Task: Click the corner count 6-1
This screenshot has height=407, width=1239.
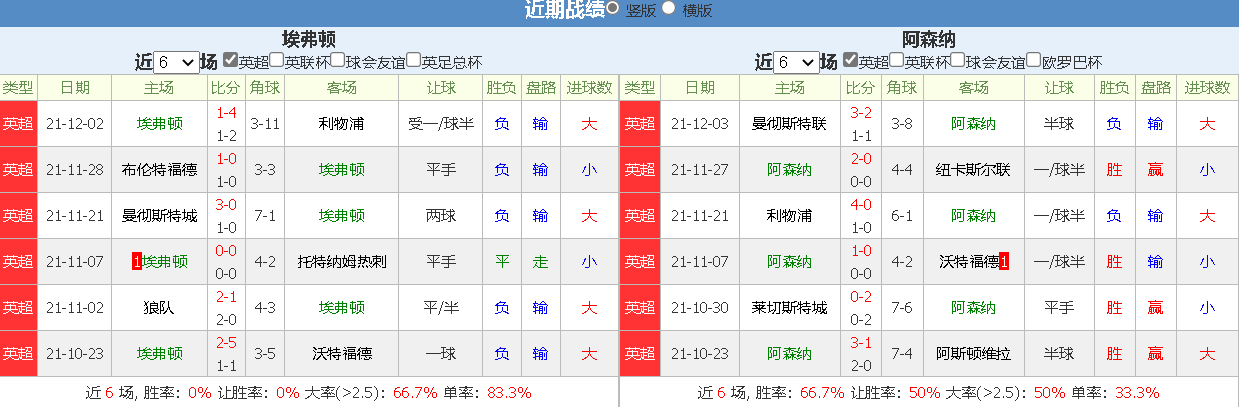Action: coord(902,216)
